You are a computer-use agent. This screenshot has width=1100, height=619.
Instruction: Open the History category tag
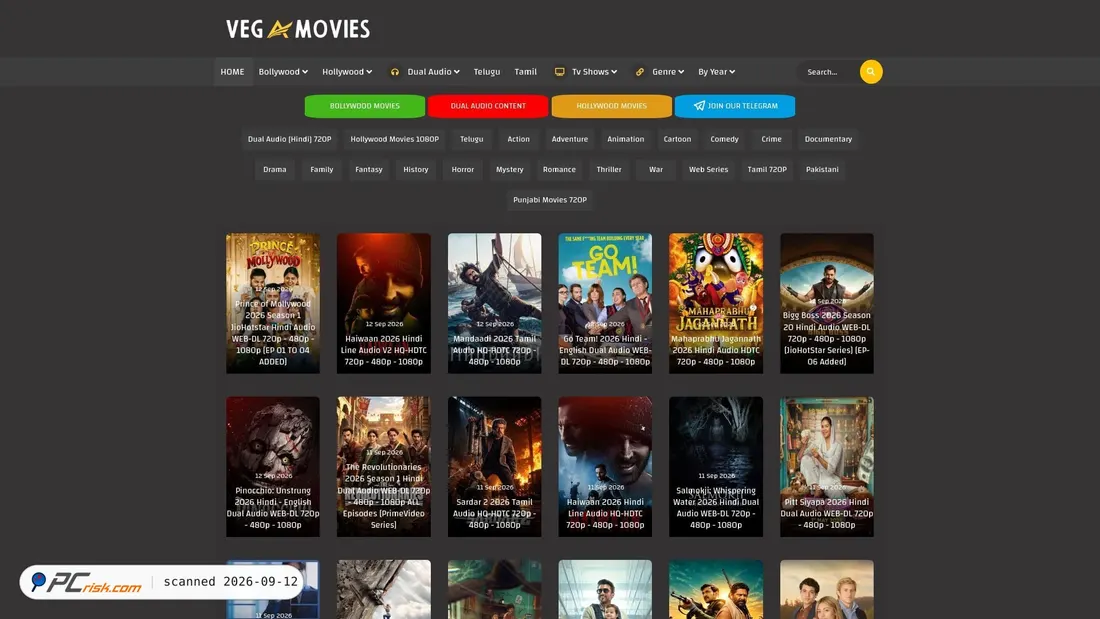[x=415, y=169]
